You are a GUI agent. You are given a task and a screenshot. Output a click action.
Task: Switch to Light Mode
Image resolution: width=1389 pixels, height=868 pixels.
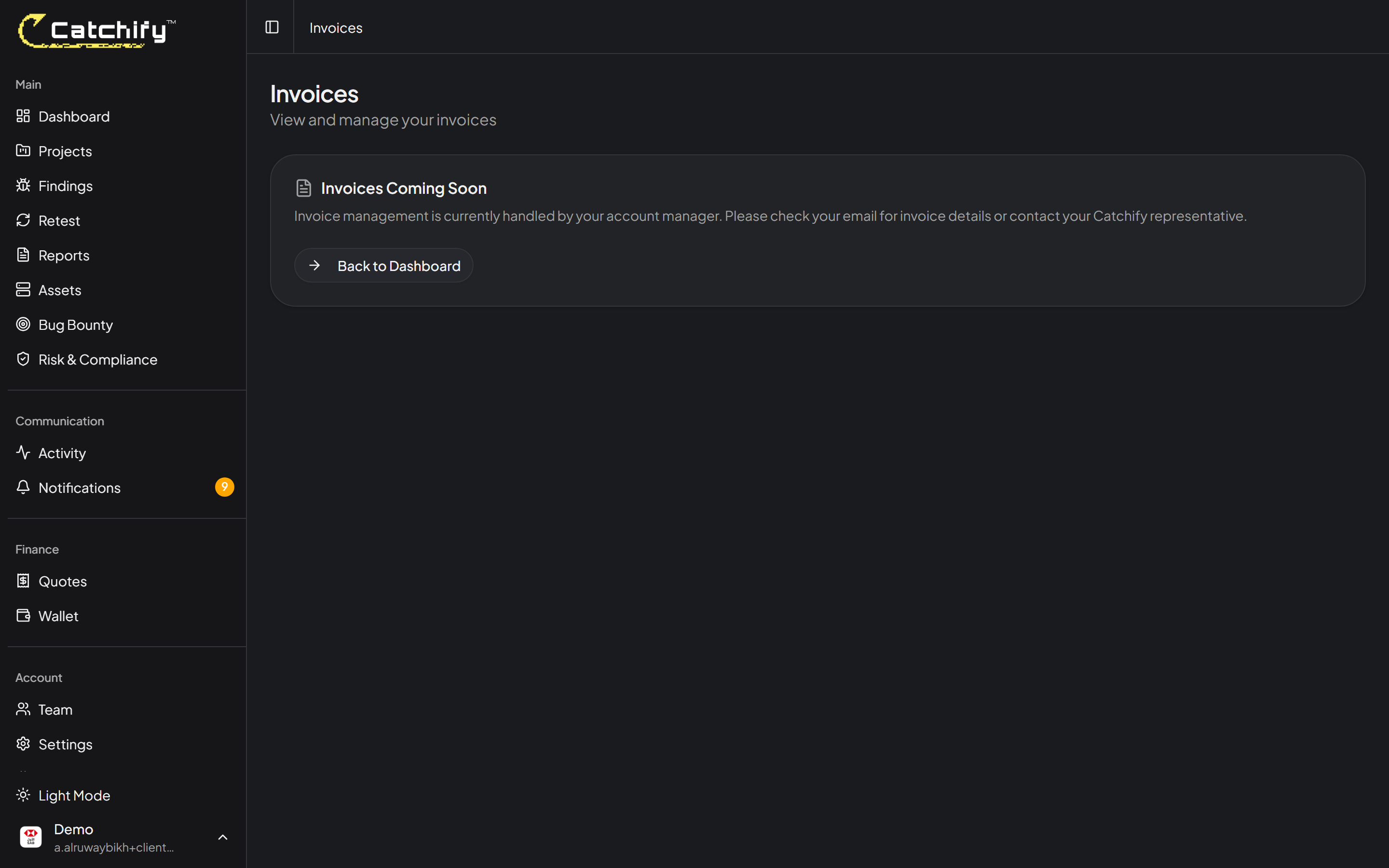pos(74,795)
